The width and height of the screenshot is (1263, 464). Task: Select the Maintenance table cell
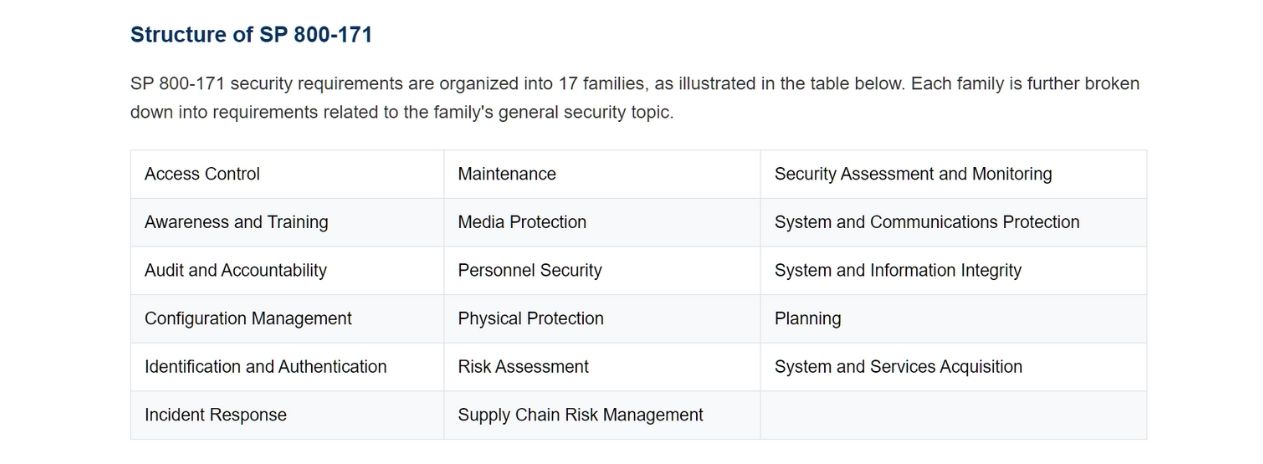(x=602, y=174)
